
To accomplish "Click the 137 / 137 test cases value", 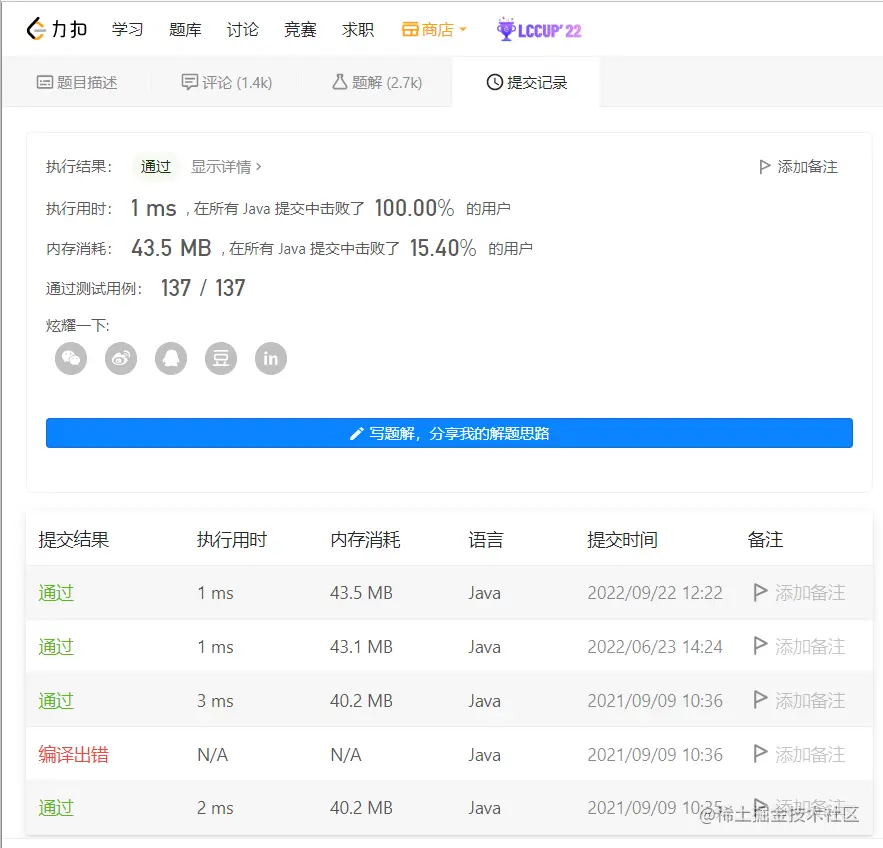I will (x=203, y=288).
